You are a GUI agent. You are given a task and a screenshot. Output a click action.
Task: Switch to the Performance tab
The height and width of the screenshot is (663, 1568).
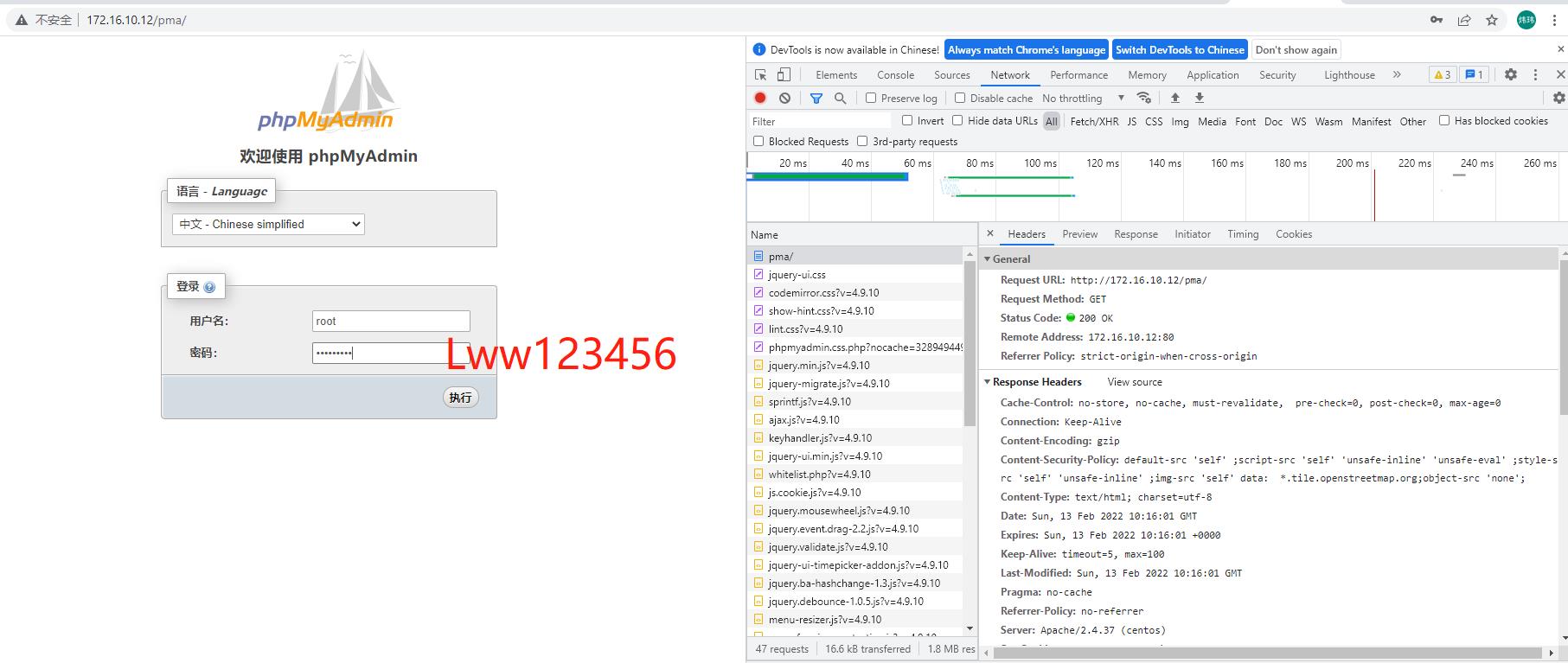pos(1078,75)
